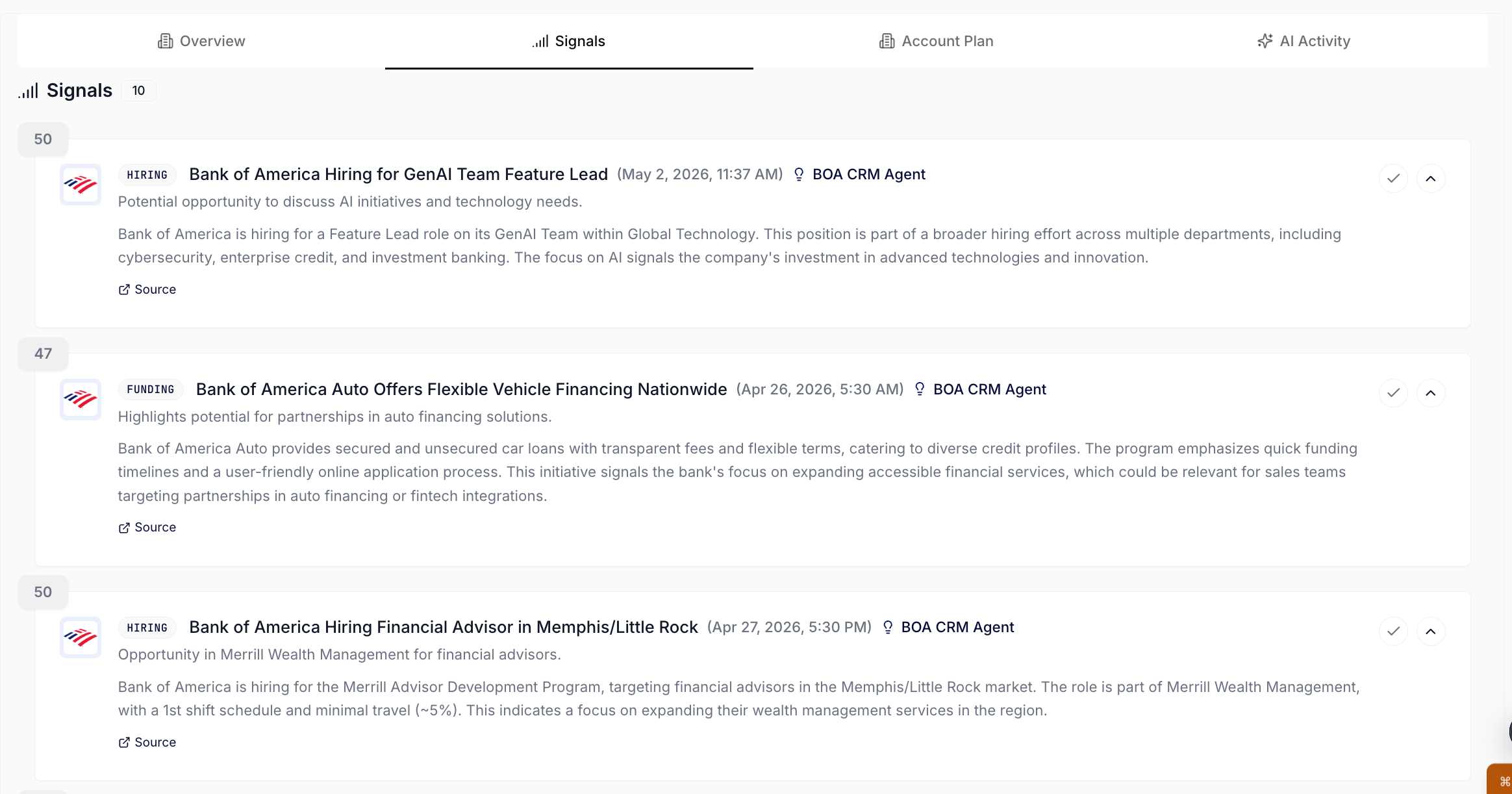Open Source link for Auto Financing signal

tap(147, 527)
